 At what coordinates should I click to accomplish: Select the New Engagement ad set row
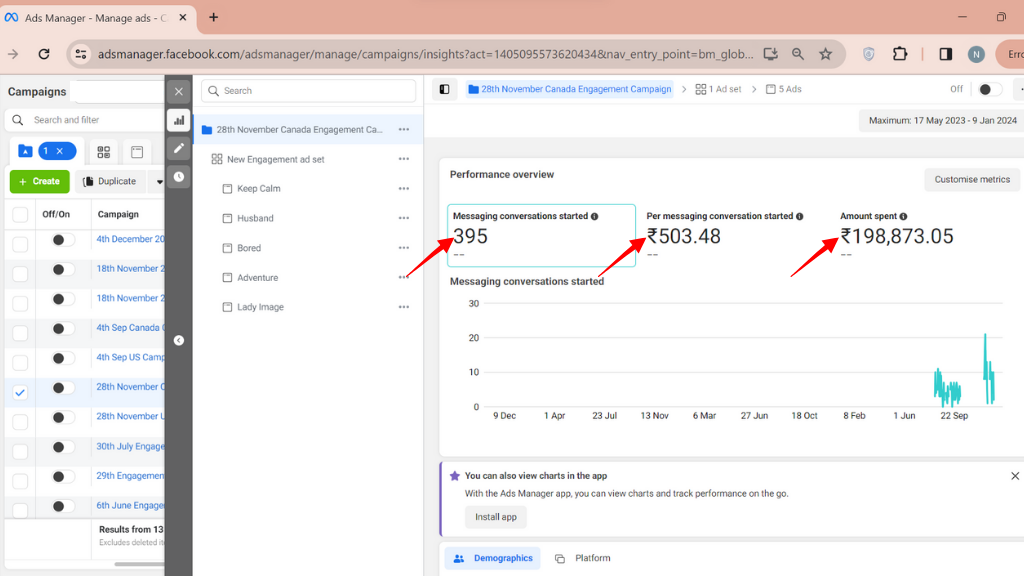click(308, 159)
